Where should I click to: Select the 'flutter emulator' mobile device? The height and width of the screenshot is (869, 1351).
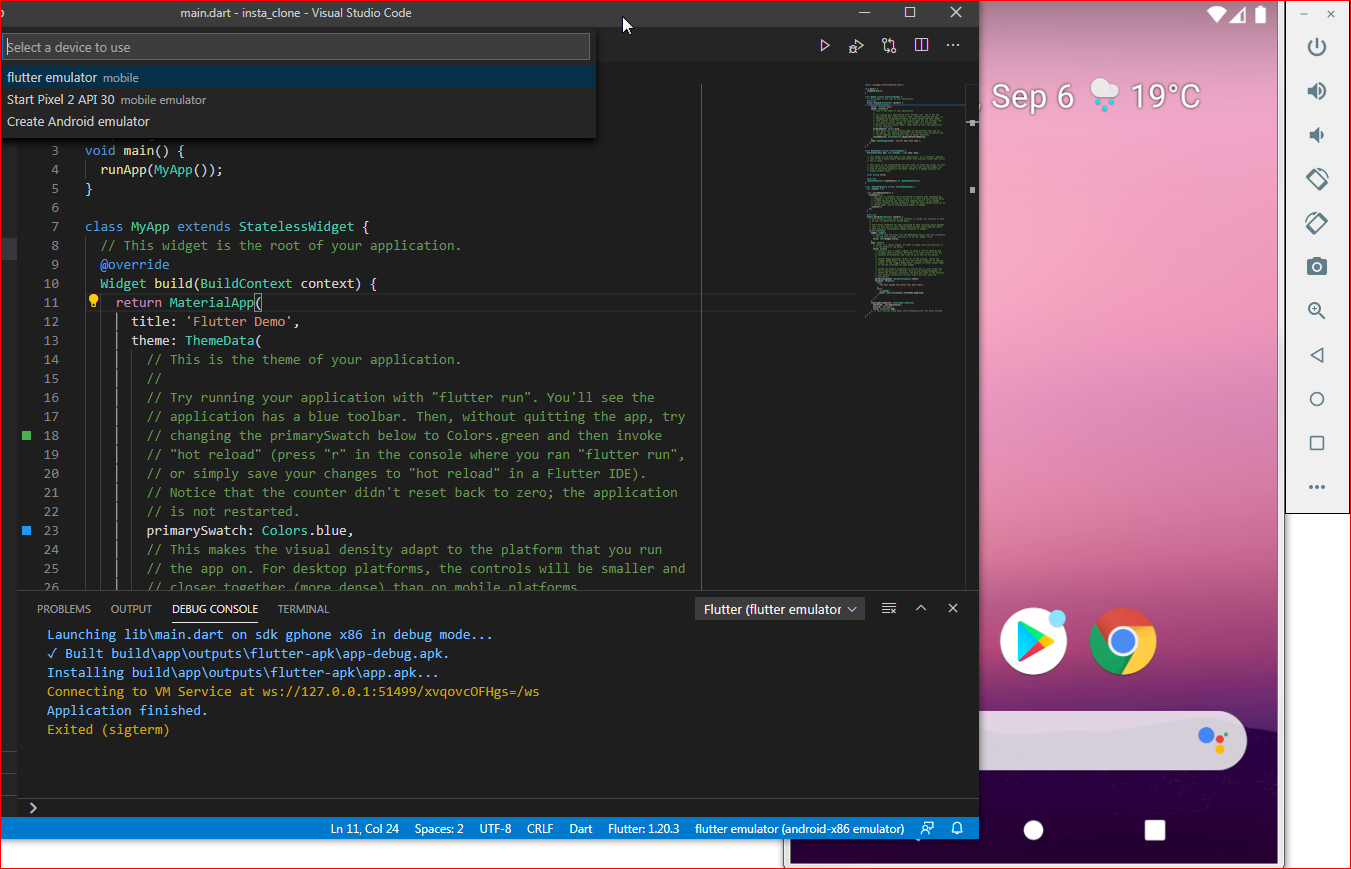[x=298, y=77]
